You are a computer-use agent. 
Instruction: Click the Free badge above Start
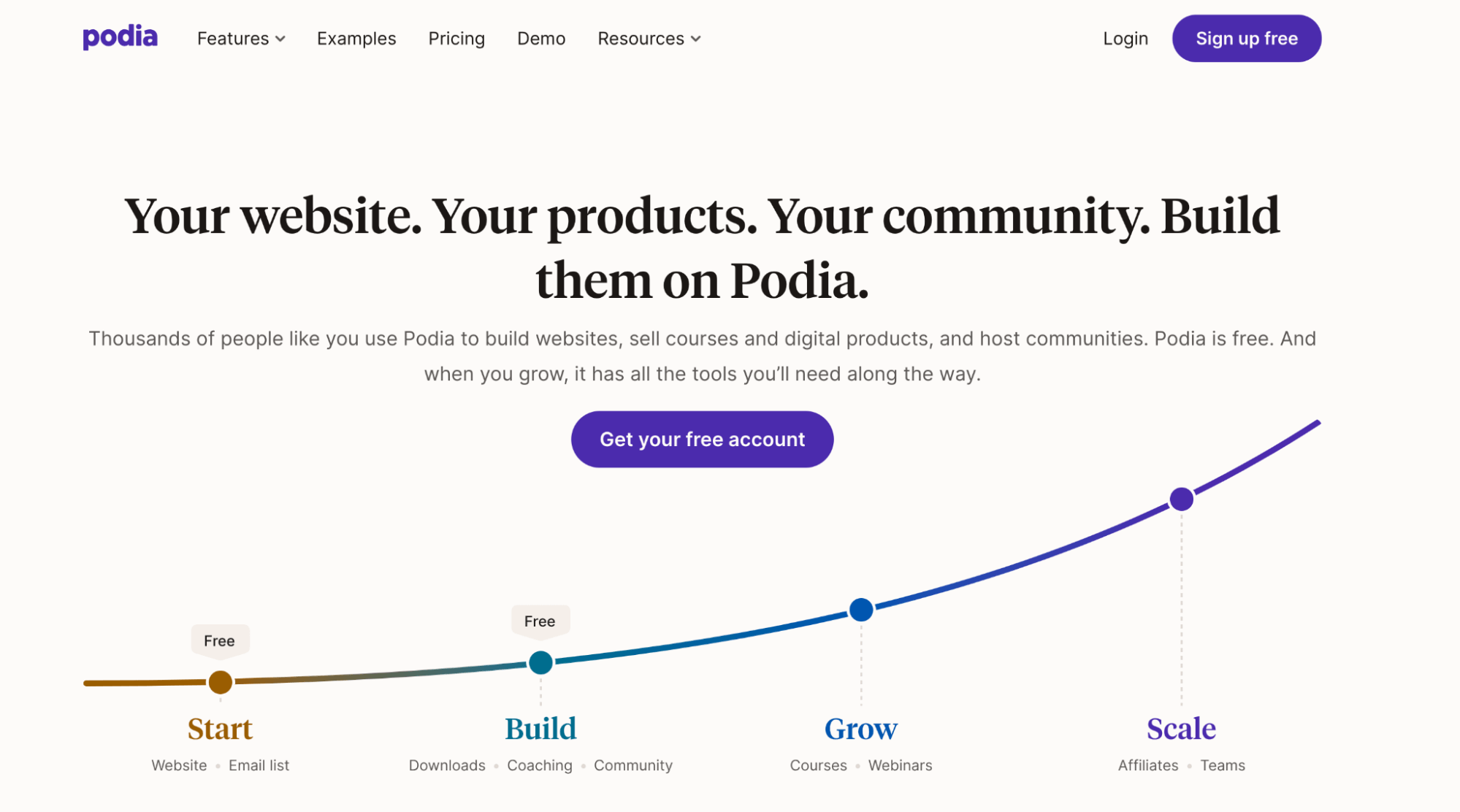click(220, 640)
